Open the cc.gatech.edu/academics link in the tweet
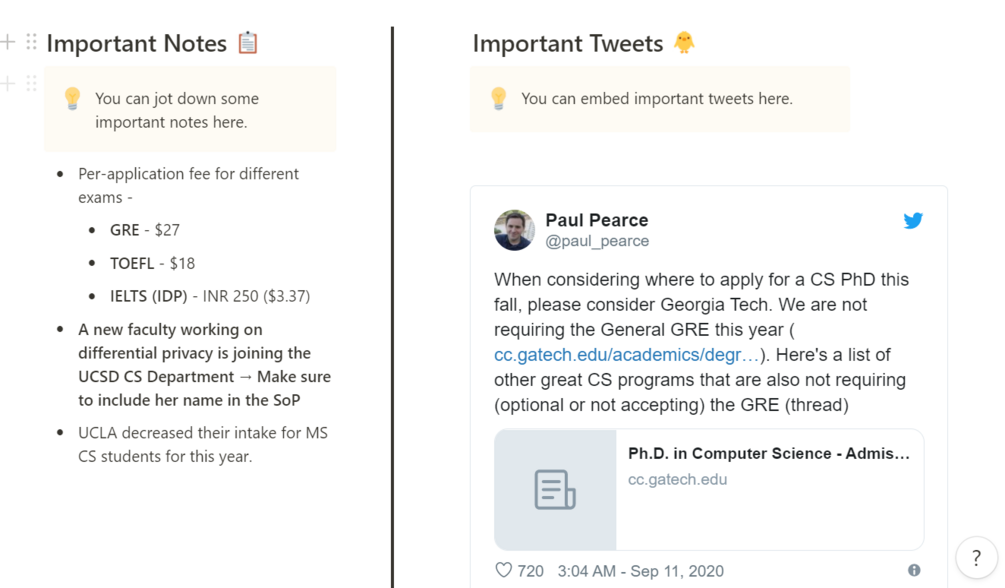 (626, 355)
